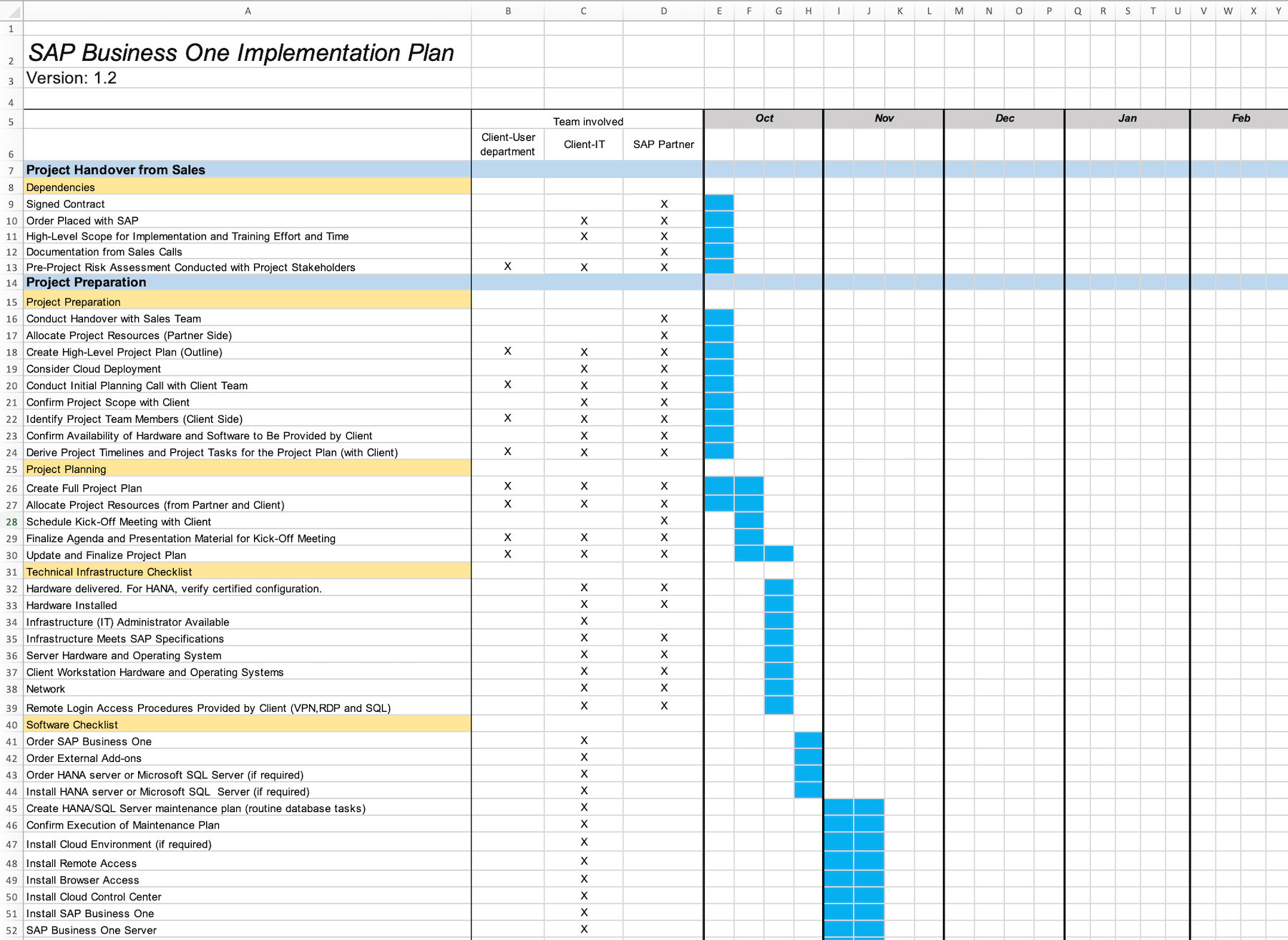Click row number 28 header
Screen dimensions: 1288x940
pos(11,521)
